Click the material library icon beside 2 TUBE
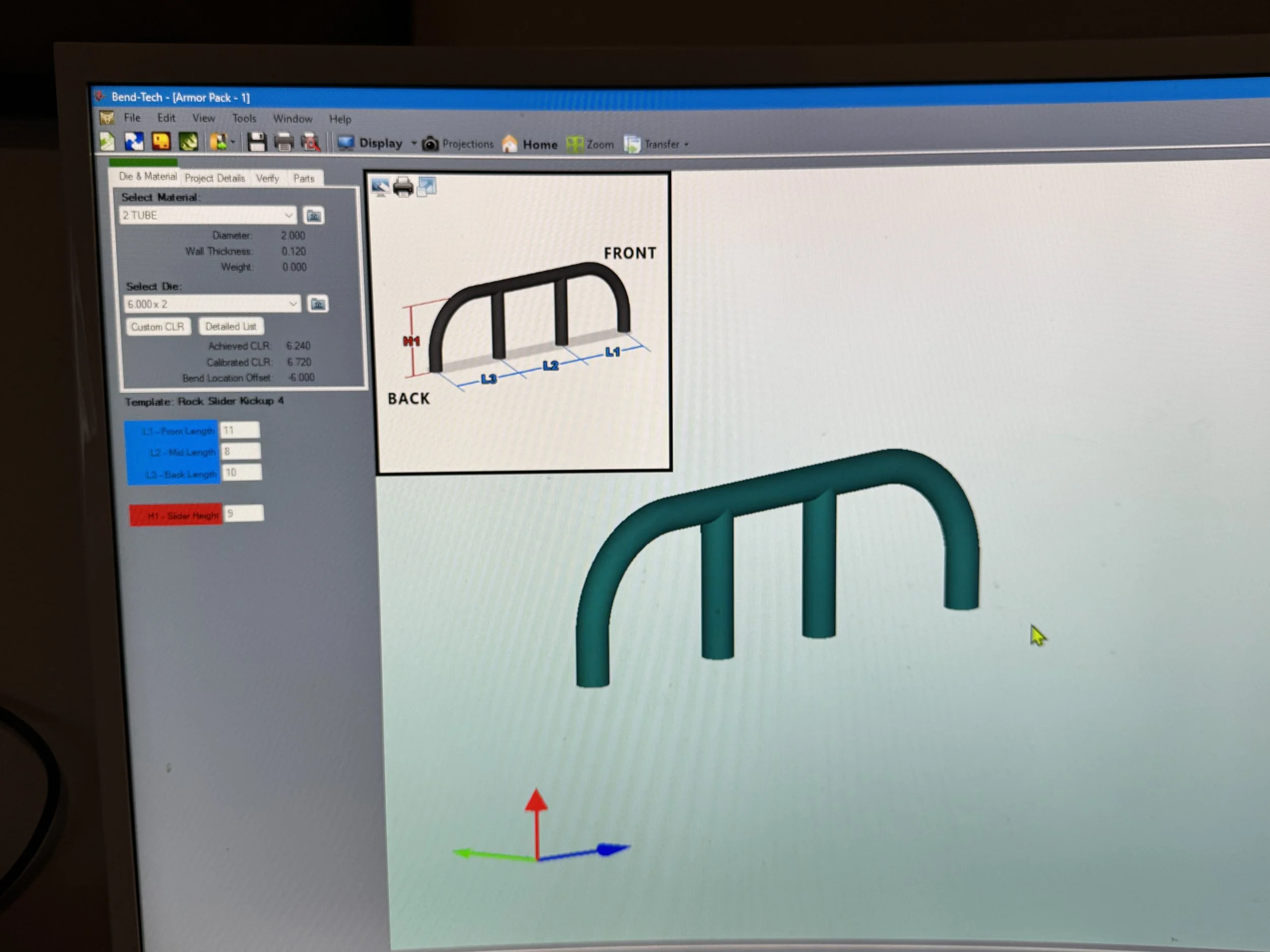 pos(313,216)
